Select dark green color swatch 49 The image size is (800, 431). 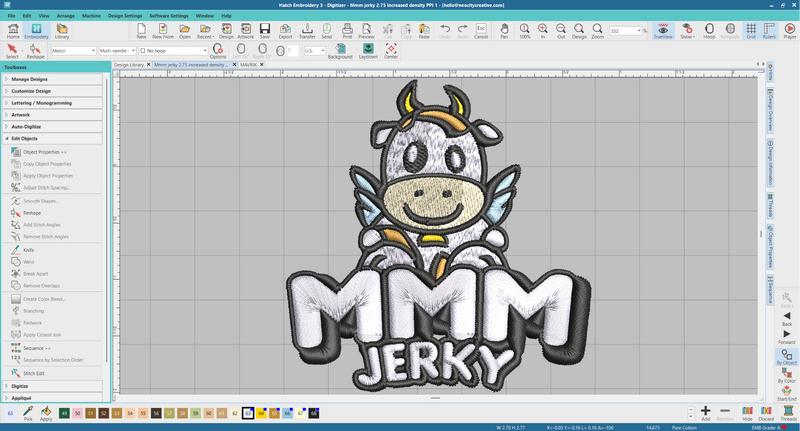pos(64,413)
